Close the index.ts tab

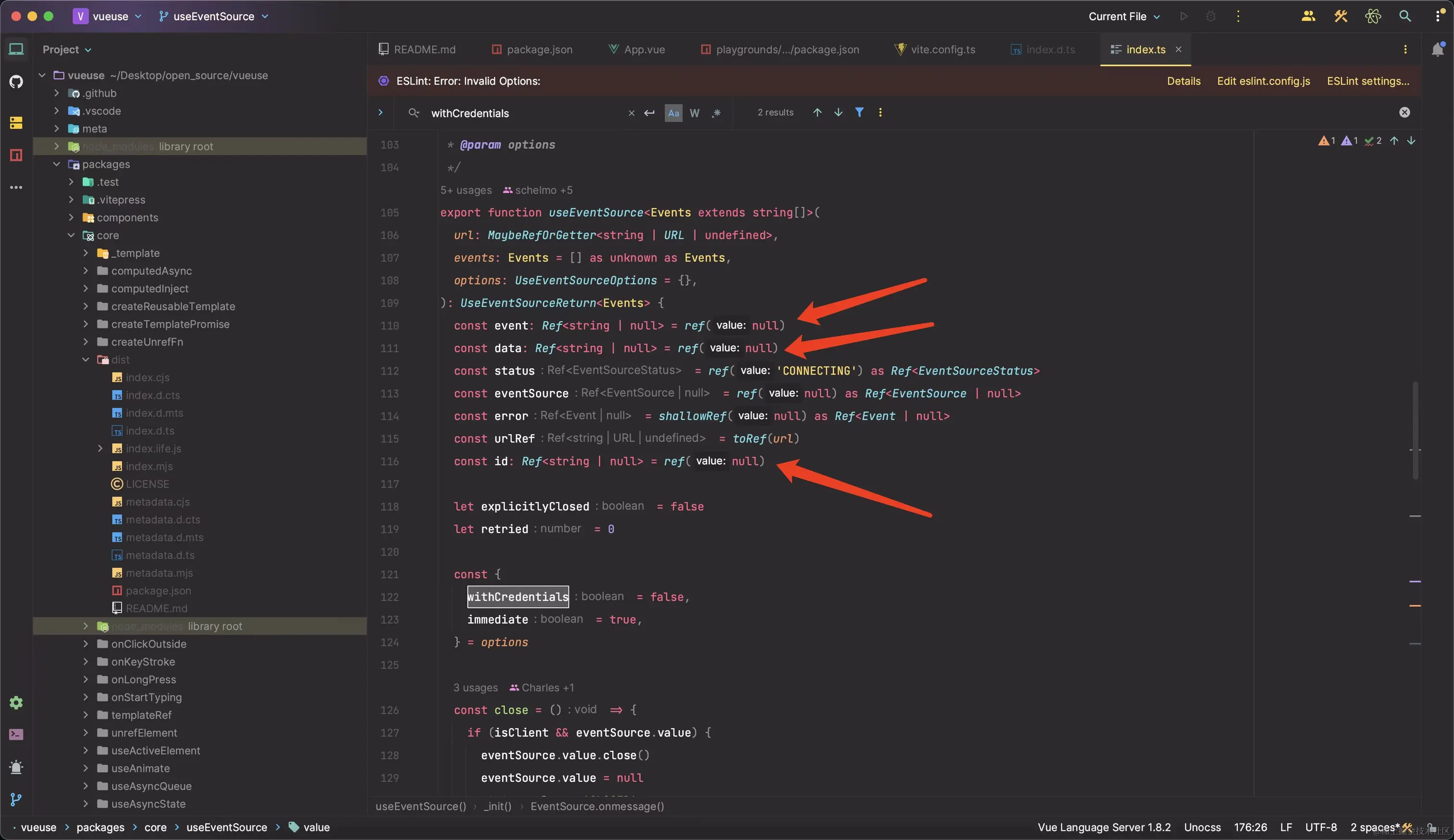click(1178, 50)
